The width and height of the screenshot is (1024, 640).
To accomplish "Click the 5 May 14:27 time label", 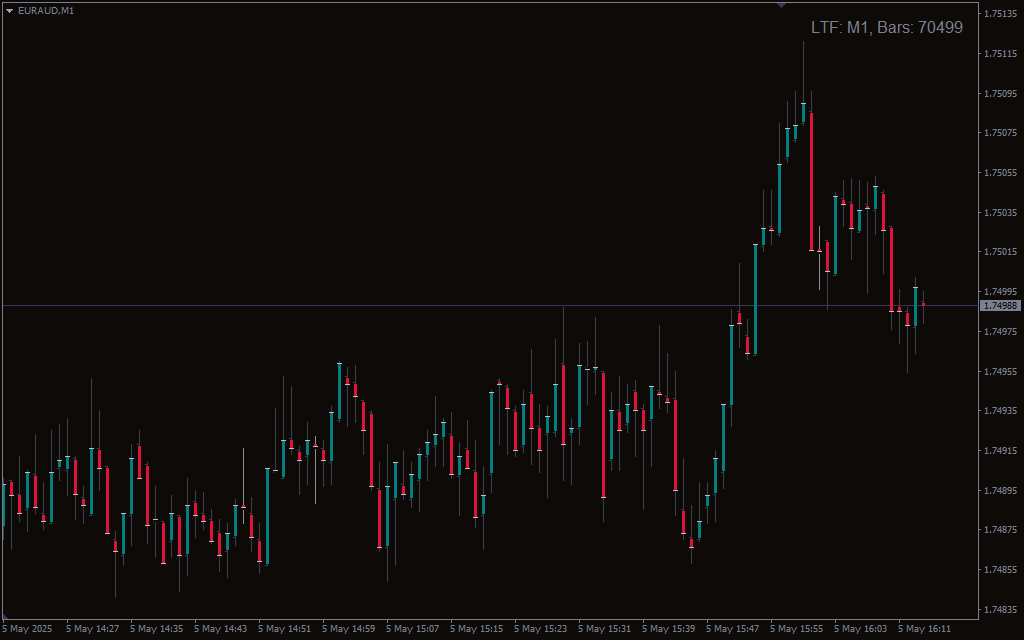I will (x=94, y=629).
